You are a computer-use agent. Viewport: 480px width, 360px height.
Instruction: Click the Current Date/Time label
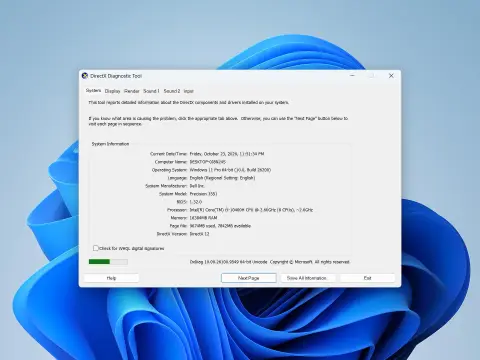click(x=169, y=154)
